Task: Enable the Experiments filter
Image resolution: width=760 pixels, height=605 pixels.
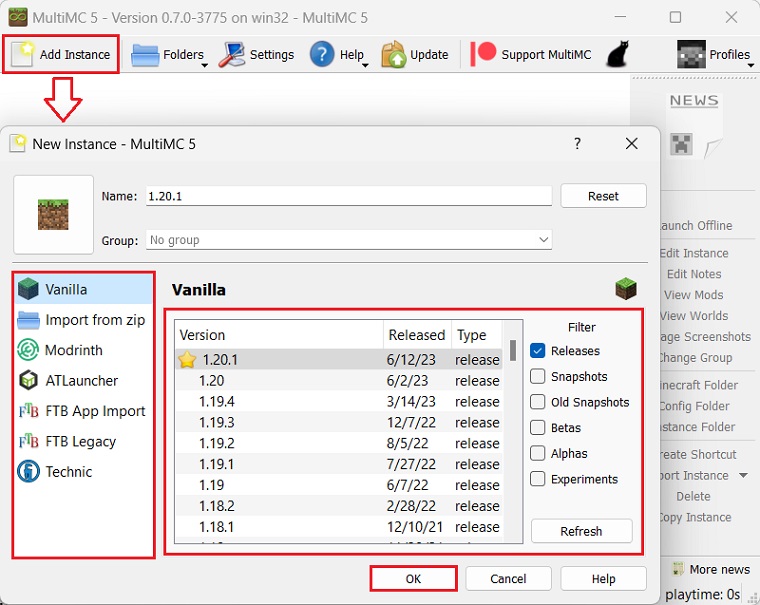Action: pos(538,479)
